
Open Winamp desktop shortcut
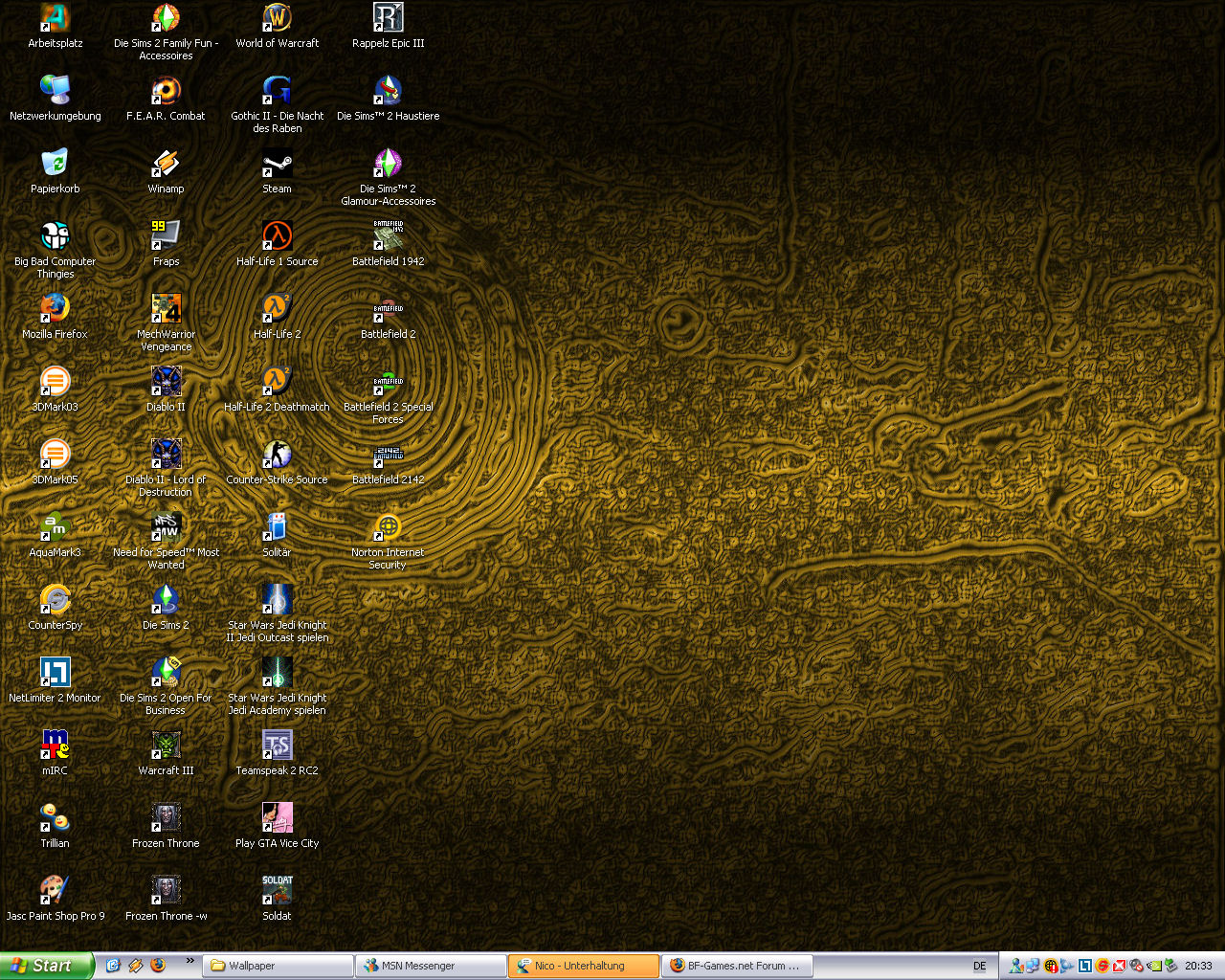[167, 171]
